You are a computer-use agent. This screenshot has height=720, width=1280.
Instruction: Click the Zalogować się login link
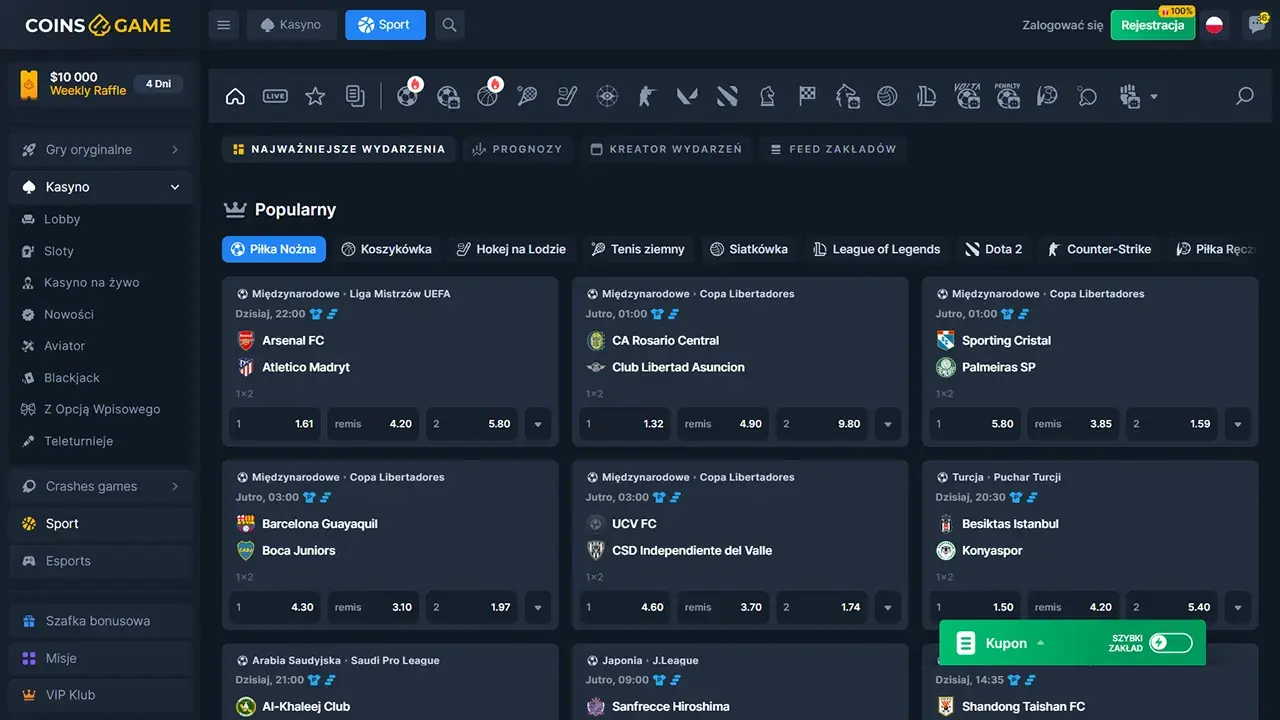pyautogui.click(x=1063, y=25)
